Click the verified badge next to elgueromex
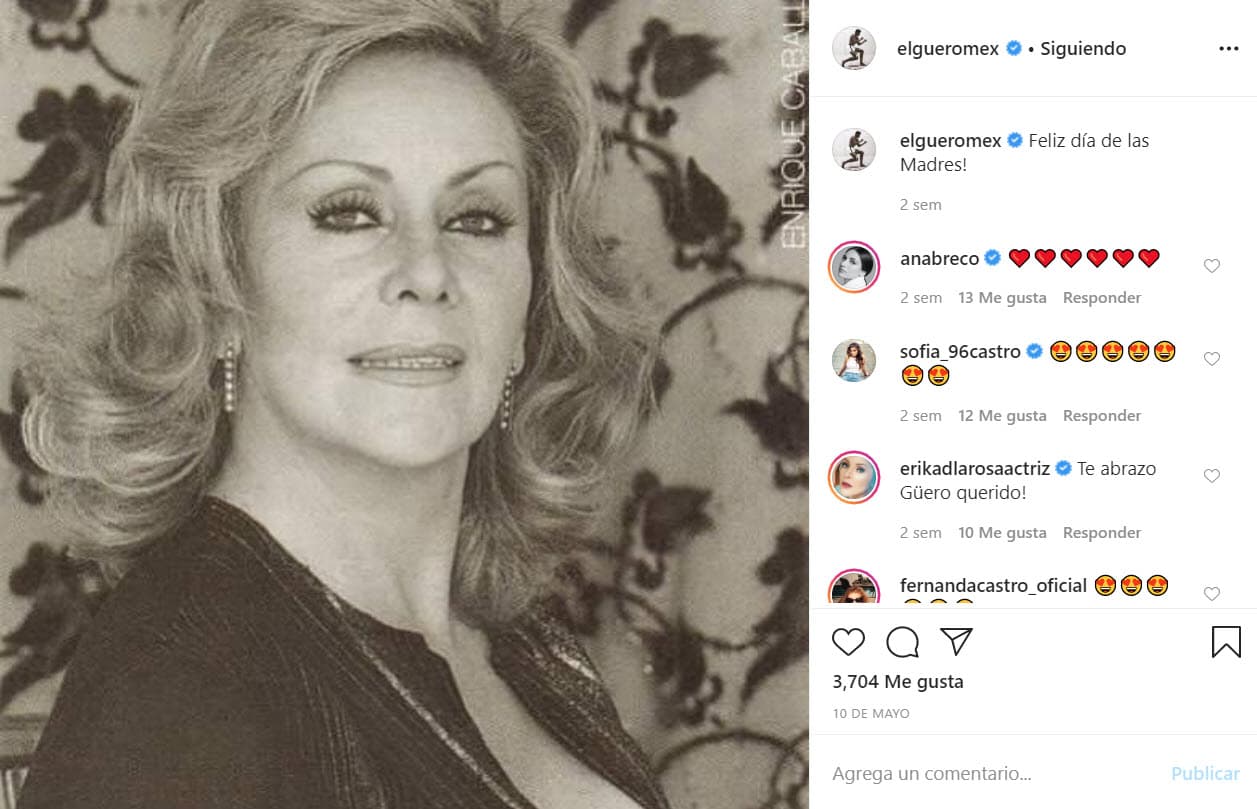The image size is (1257, 809). tap(1013, 47)
